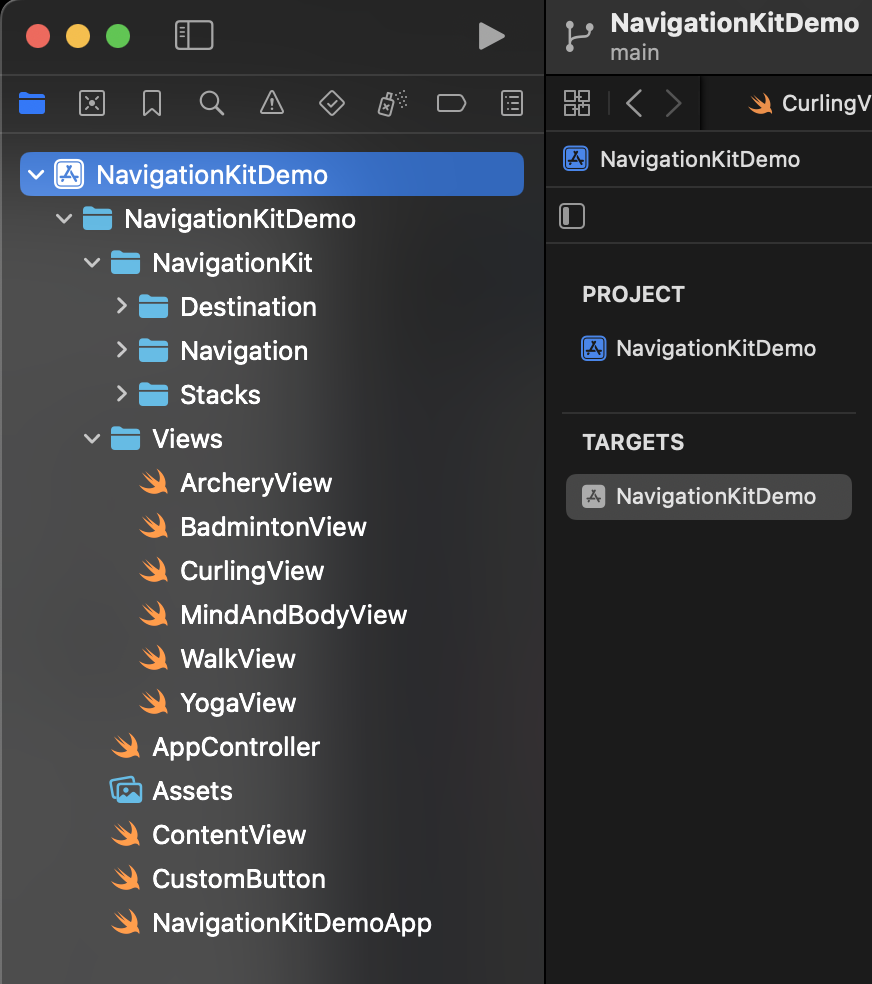
Task: Expand the Navigation folder
Action: [x=122, y=350]
